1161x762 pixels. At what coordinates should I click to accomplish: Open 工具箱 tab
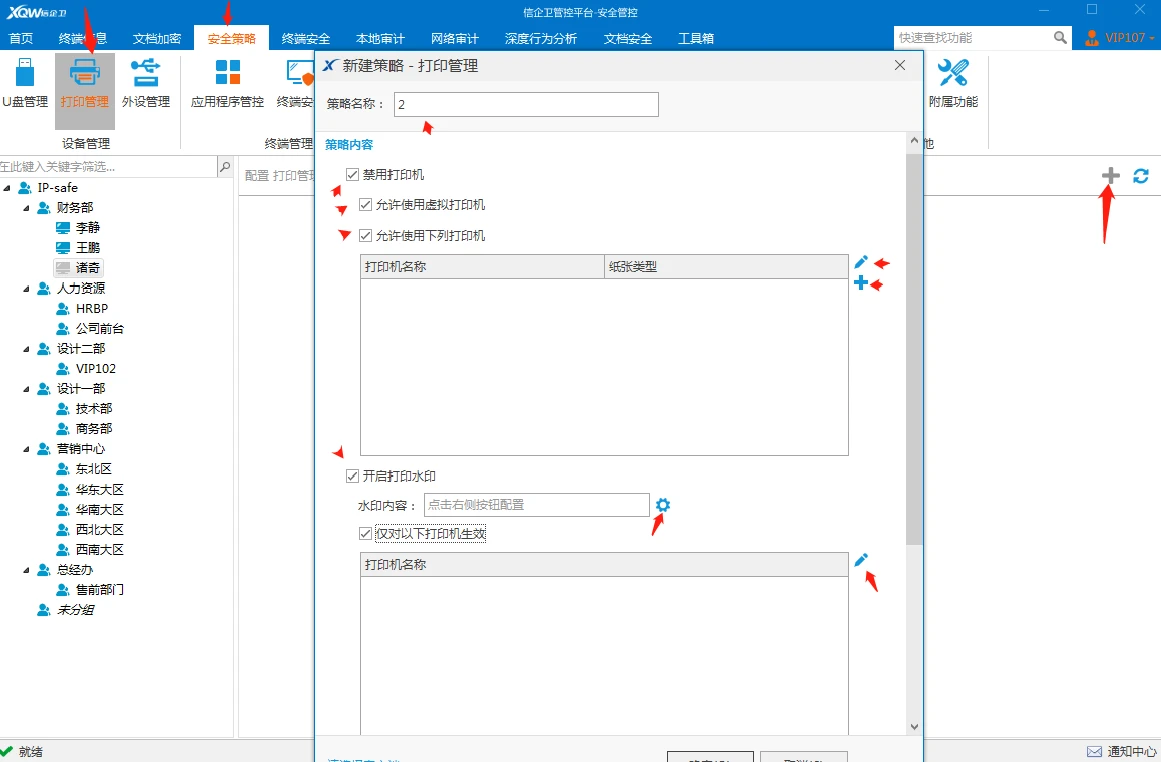(696, 39)
